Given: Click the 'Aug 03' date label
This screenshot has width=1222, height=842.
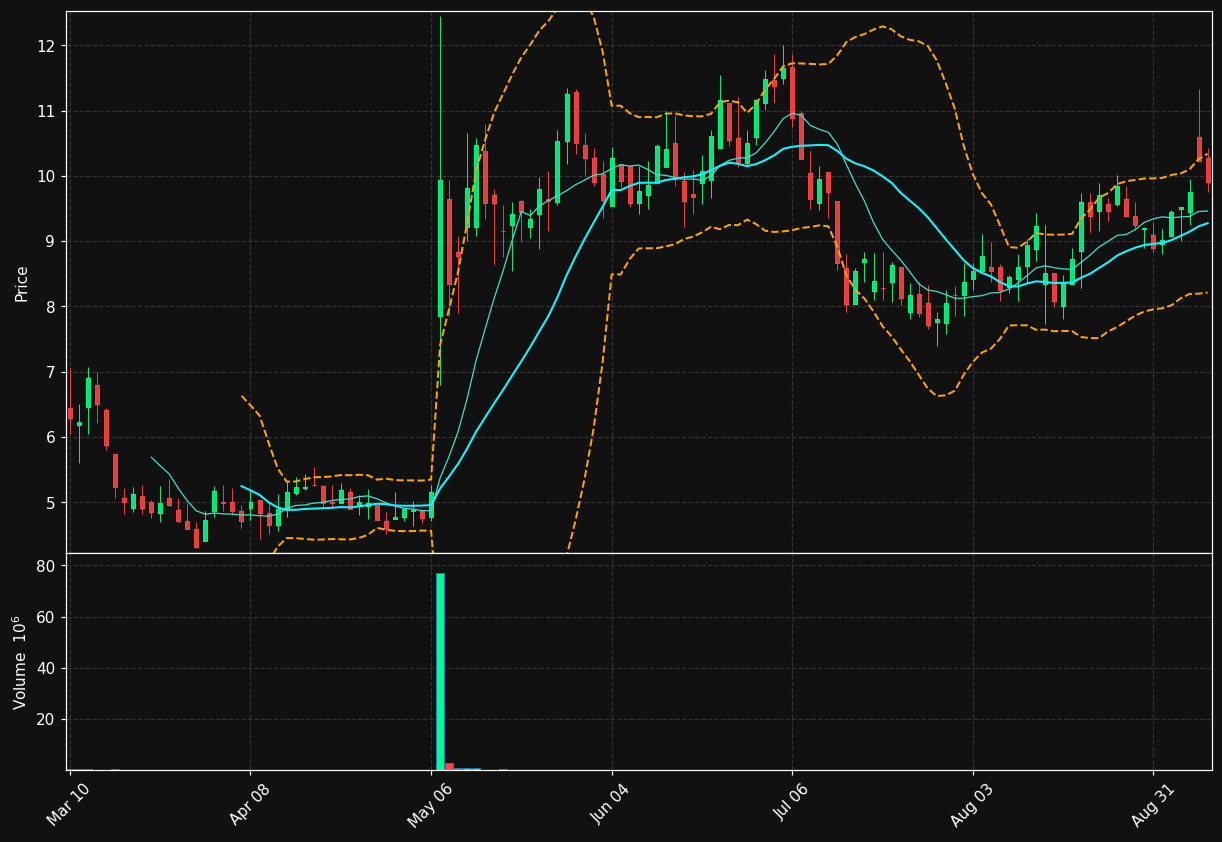Looking at the screenshot, I should point(971,805).
